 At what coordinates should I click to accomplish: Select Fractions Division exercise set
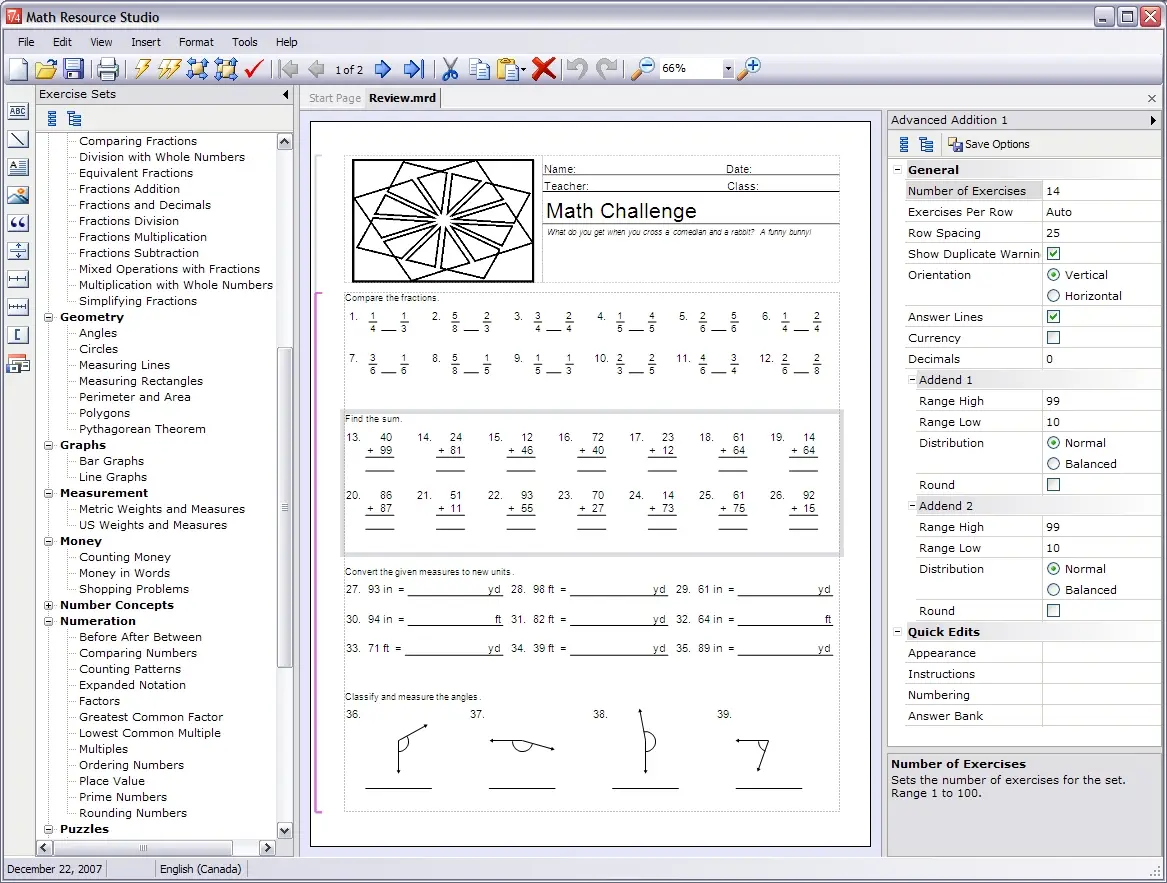pos(129,221)
